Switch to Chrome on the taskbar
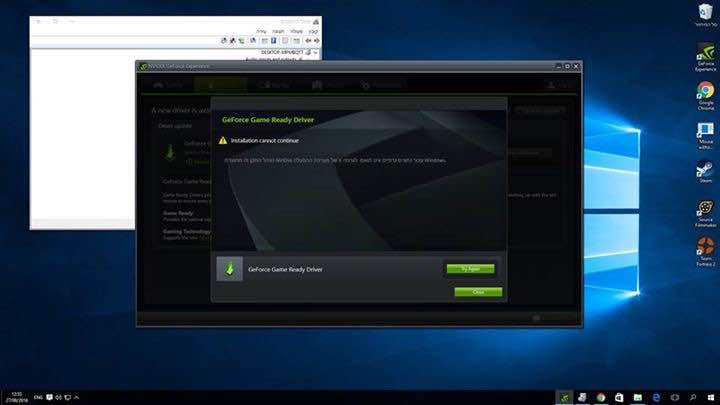 [x=601, y=397]
